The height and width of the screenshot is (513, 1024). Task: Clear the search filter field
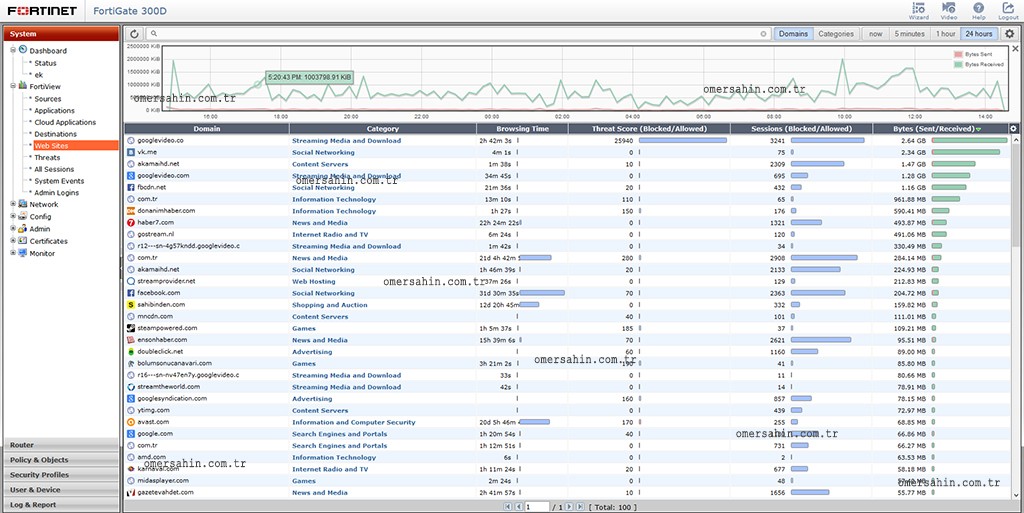tap(763, 34)
